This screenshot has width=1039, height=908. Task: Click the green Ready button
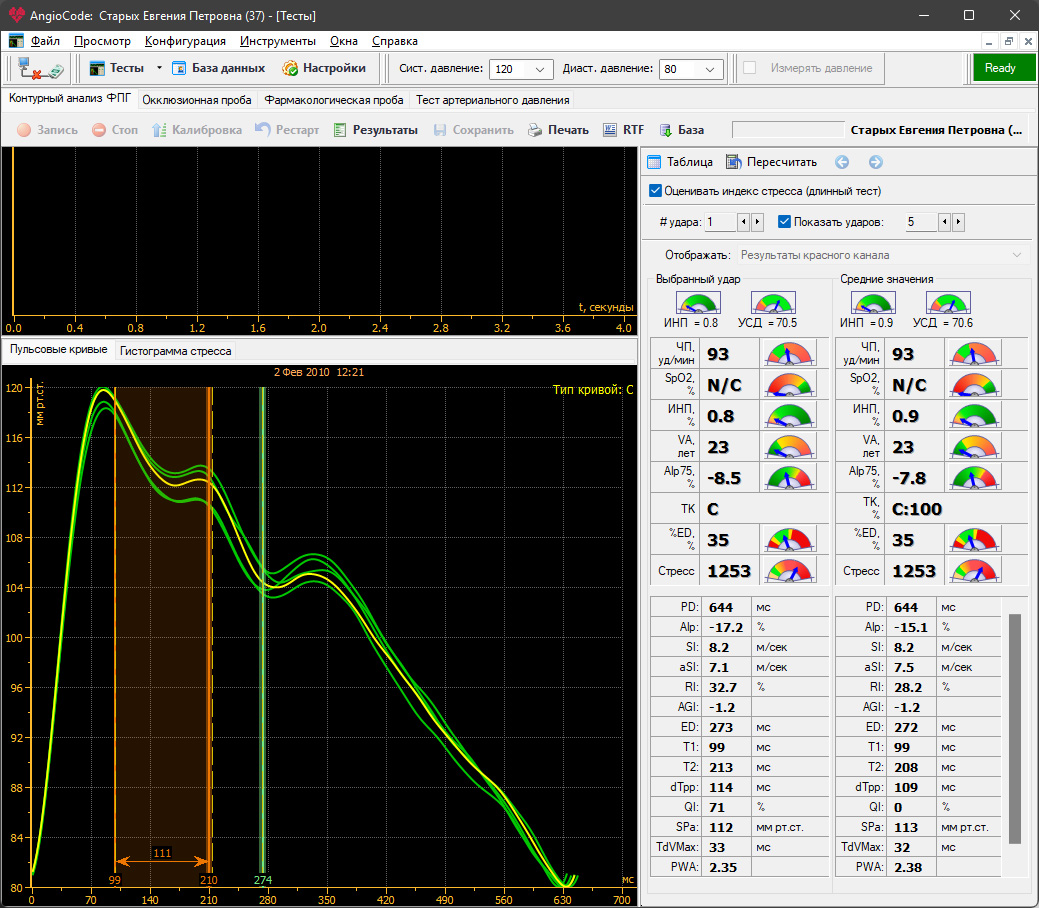[x=999, y=68]
